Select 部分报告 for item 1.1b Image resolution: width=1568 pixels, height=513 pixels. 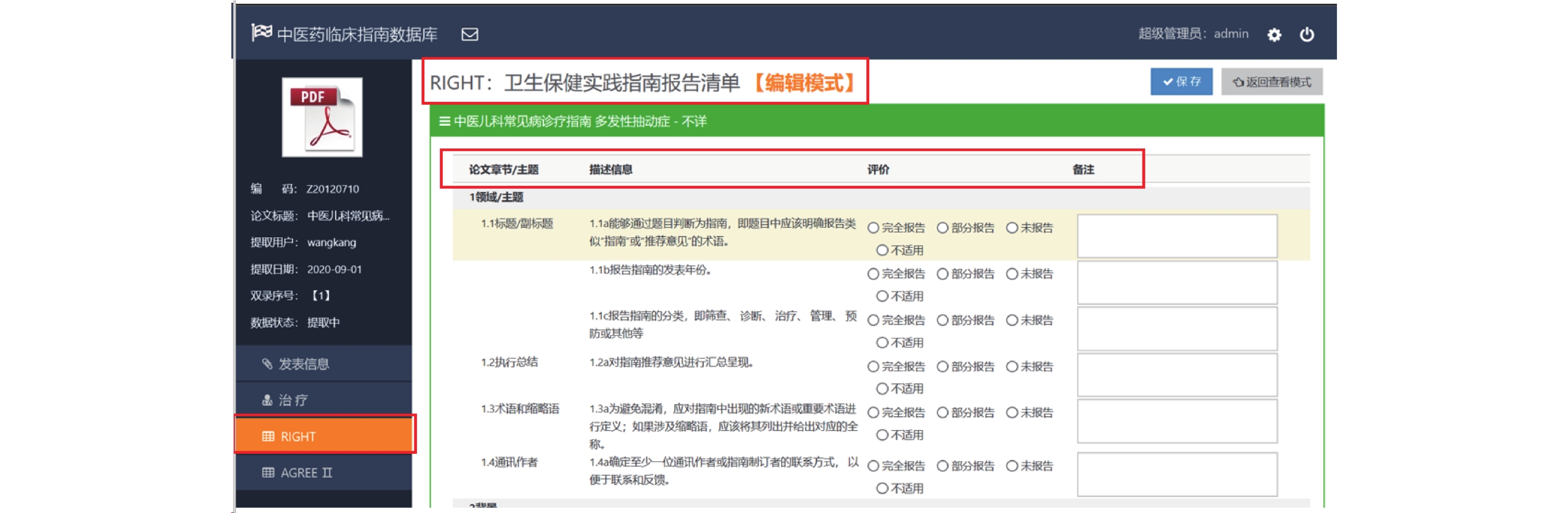pyautogui.click(x=942, y=274)
